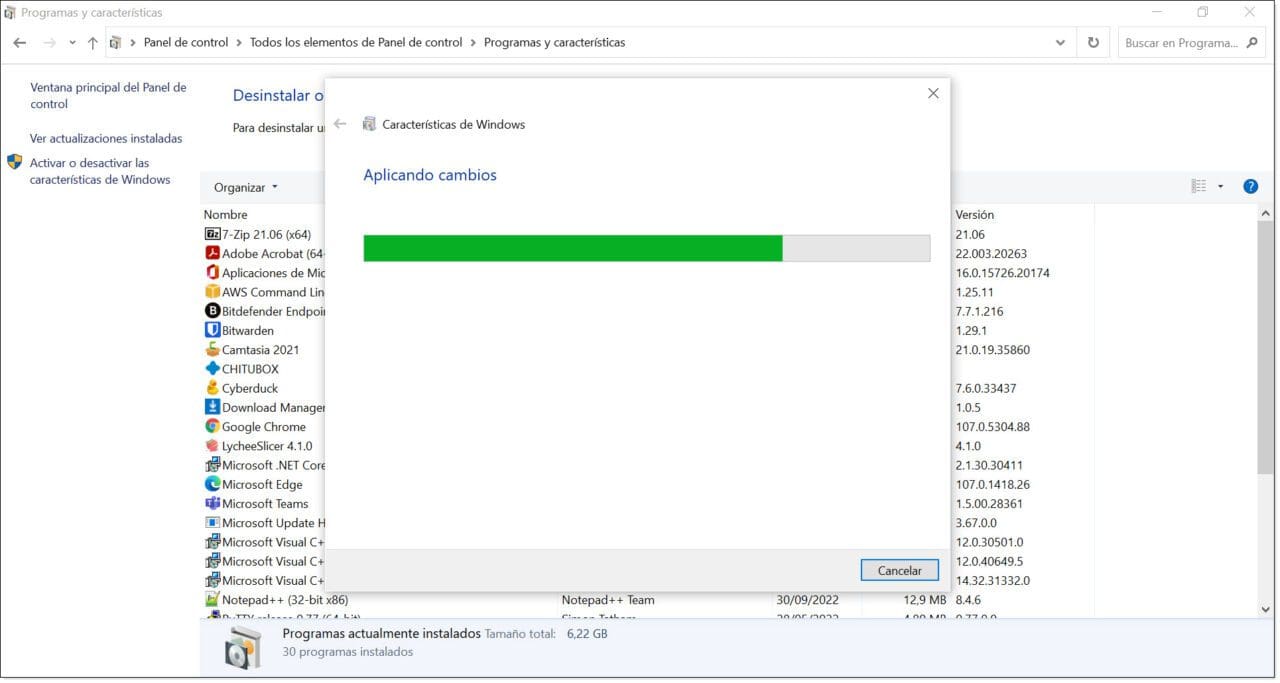The image size is (1280, 683).
Task: Select the Microsoft Update H entry name
Action: click(x=274, y=523)
